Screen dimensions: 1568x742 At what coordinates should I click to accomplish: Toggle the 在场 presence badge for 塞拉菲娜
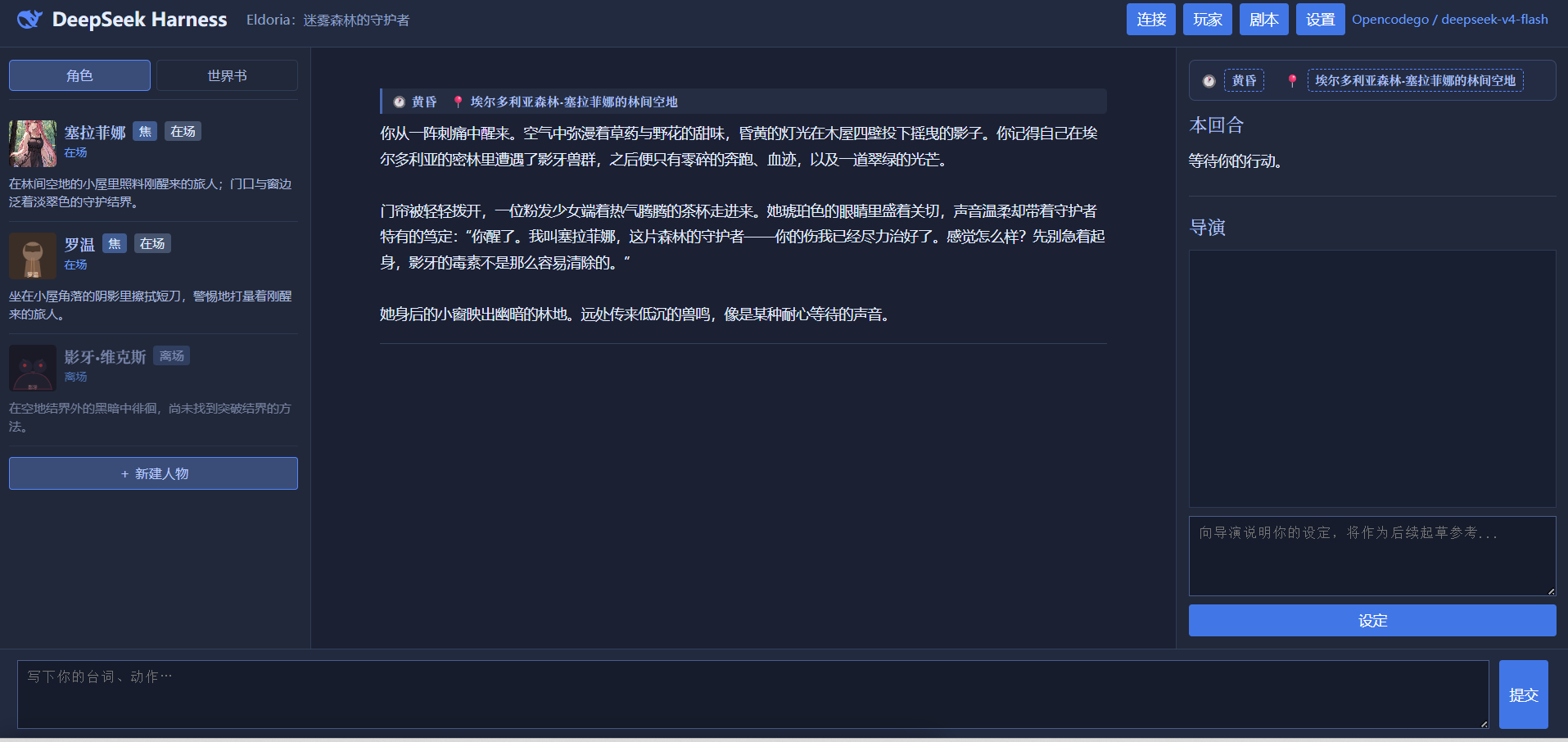[x=183, y=132]
